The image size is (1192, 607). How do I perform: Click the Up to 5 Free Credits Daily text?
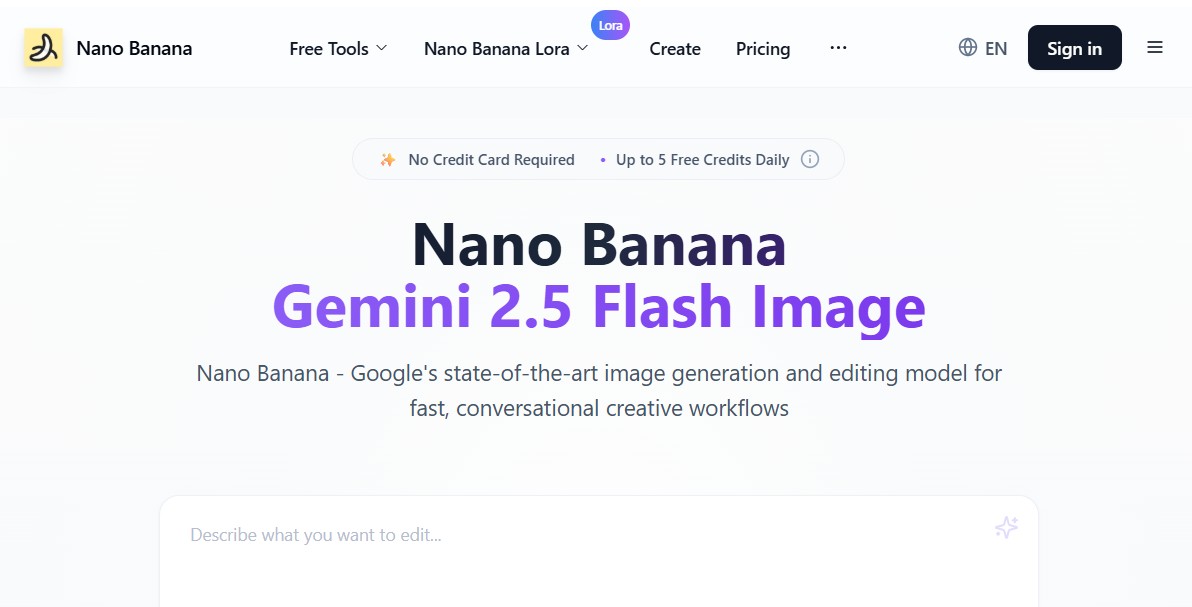point(702,160)
